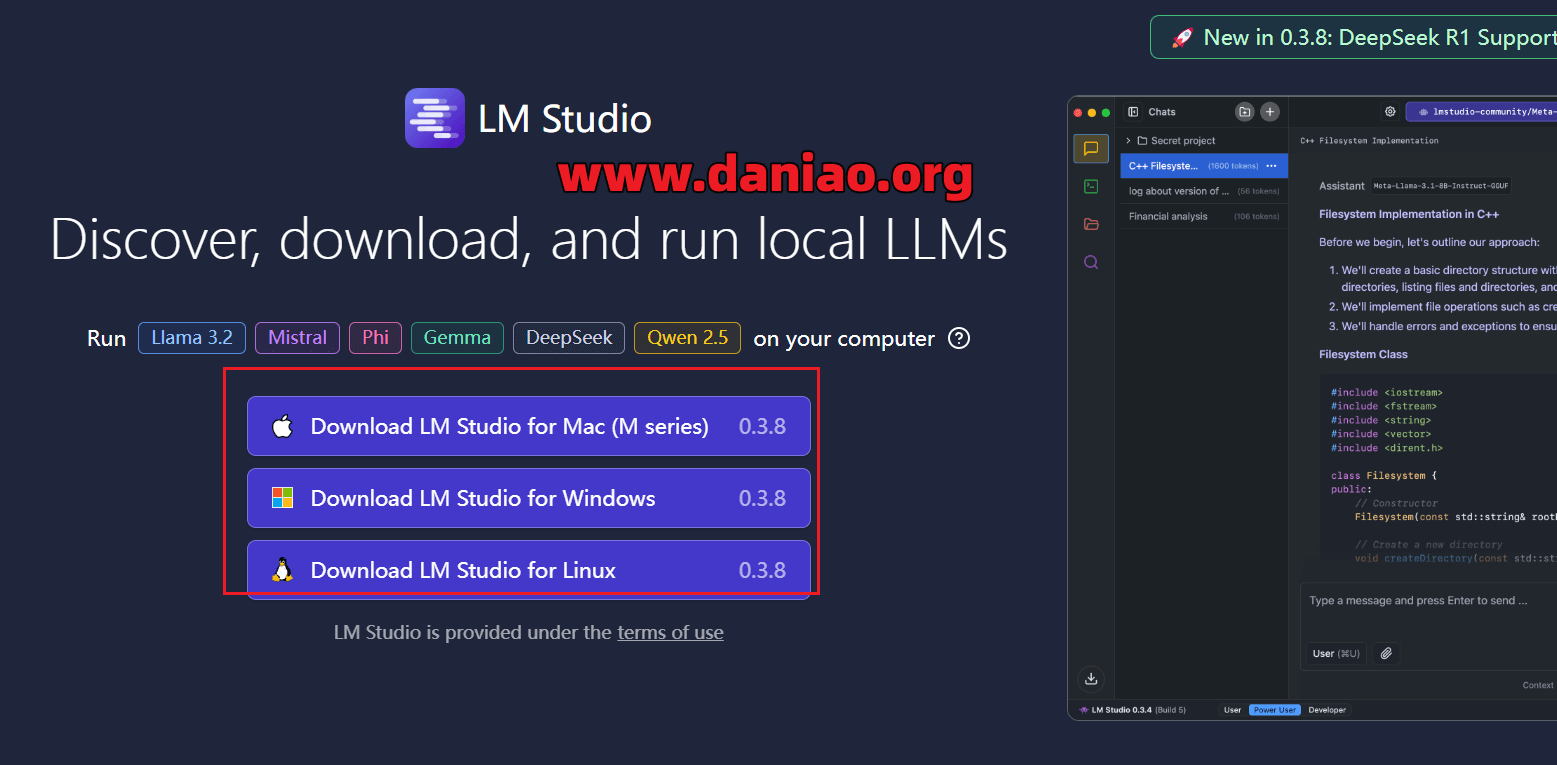Click the 'Filesystem Class' heading
The image size is (1557, 765).
(1363, 354)
